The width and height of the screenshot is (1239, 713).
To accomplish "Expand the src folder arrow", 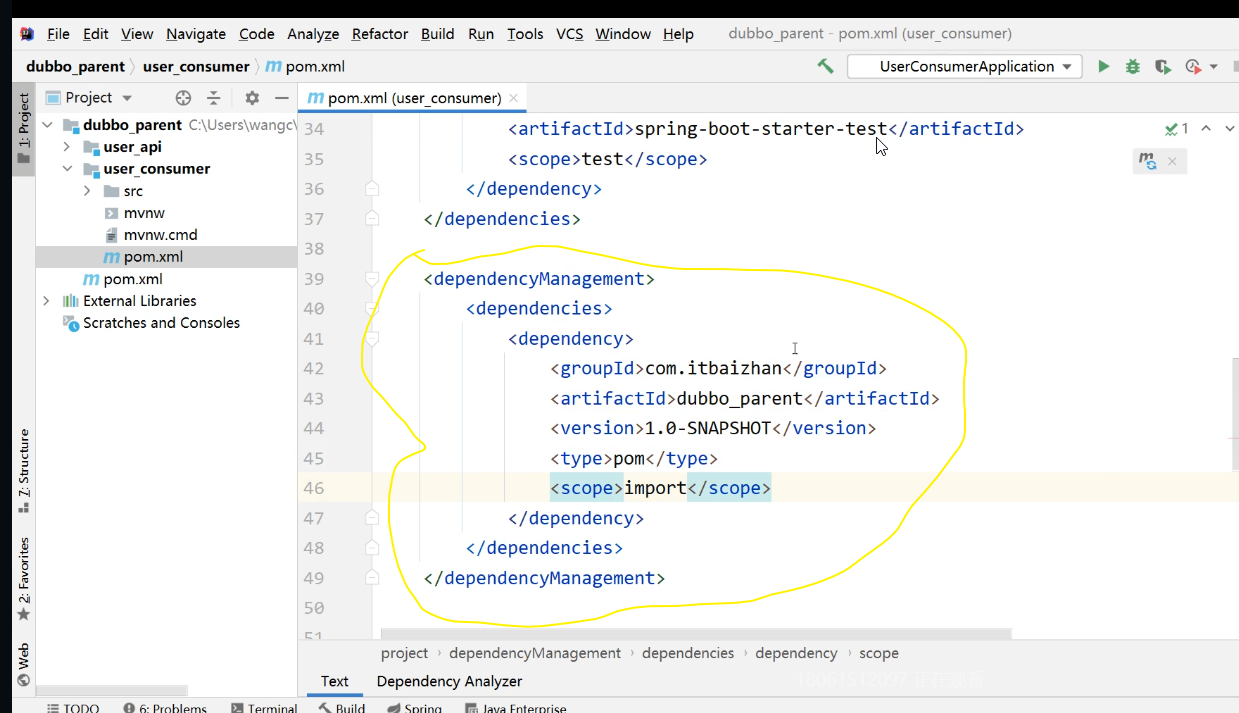I will point(87,191).
